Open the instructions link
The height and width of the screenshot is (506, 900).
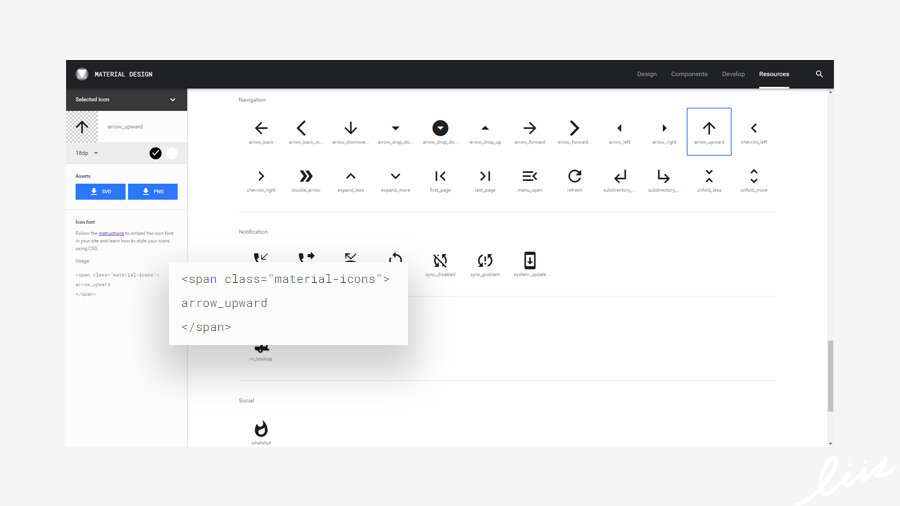(x=111, y=233)
